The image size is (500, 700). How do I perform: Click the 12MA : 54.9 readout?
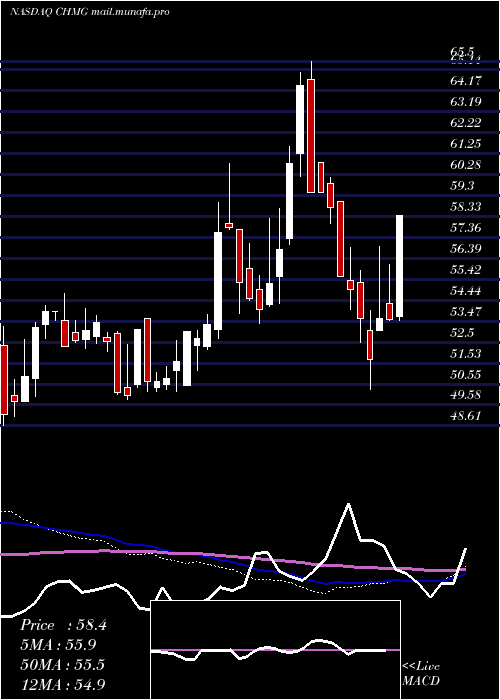click(63, 684)
